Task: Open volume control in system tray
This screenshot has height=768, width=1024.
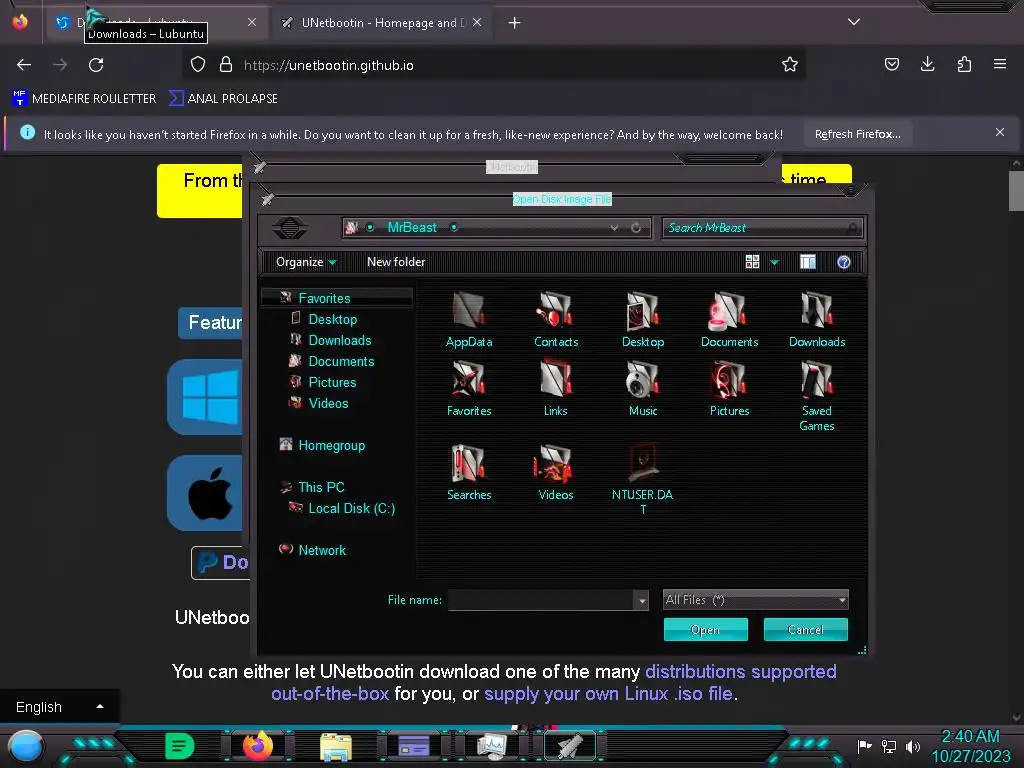Action: click(x=913, y=746)
